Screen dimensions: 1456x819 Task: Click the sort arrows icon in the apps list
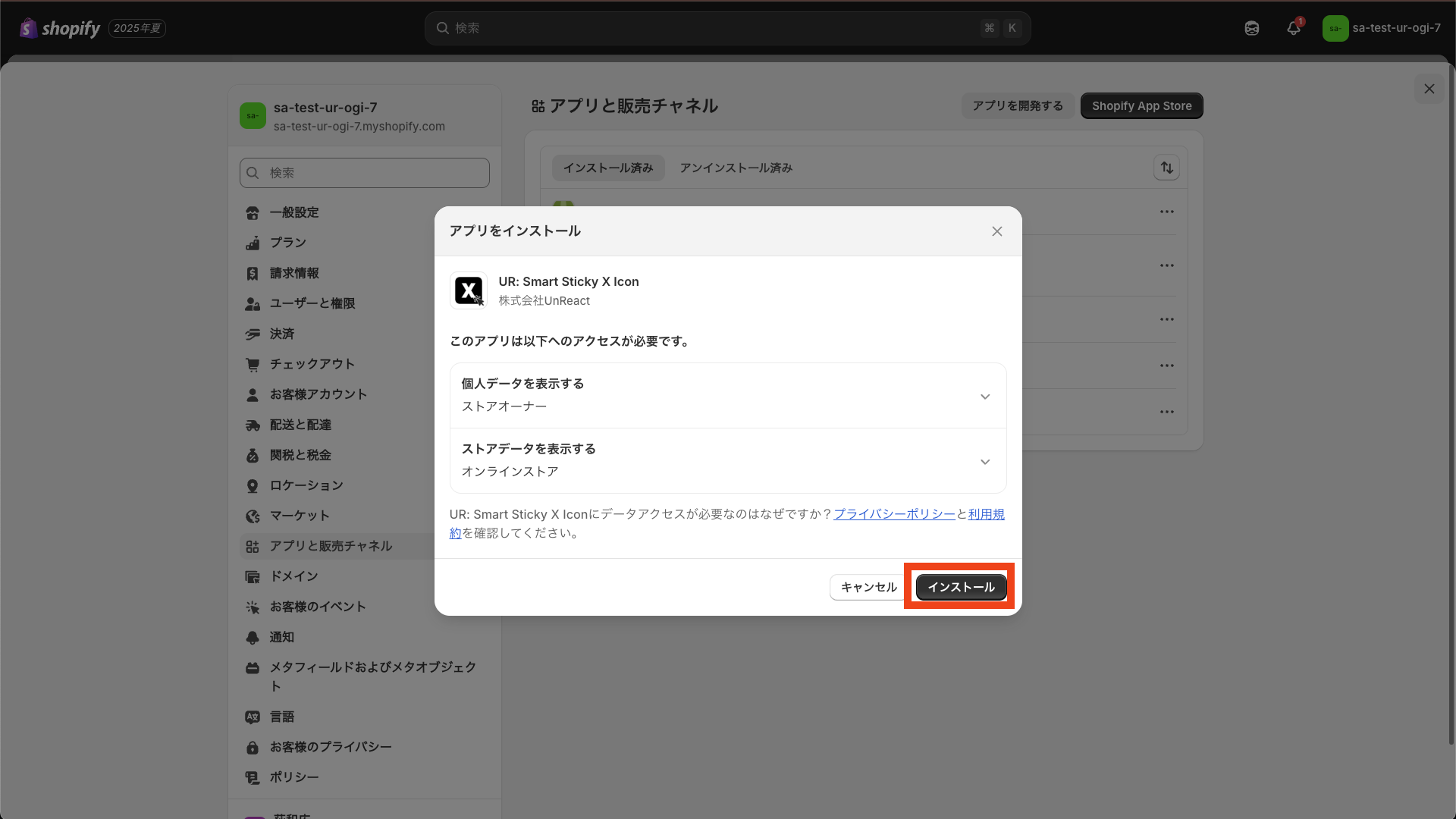1166,168
